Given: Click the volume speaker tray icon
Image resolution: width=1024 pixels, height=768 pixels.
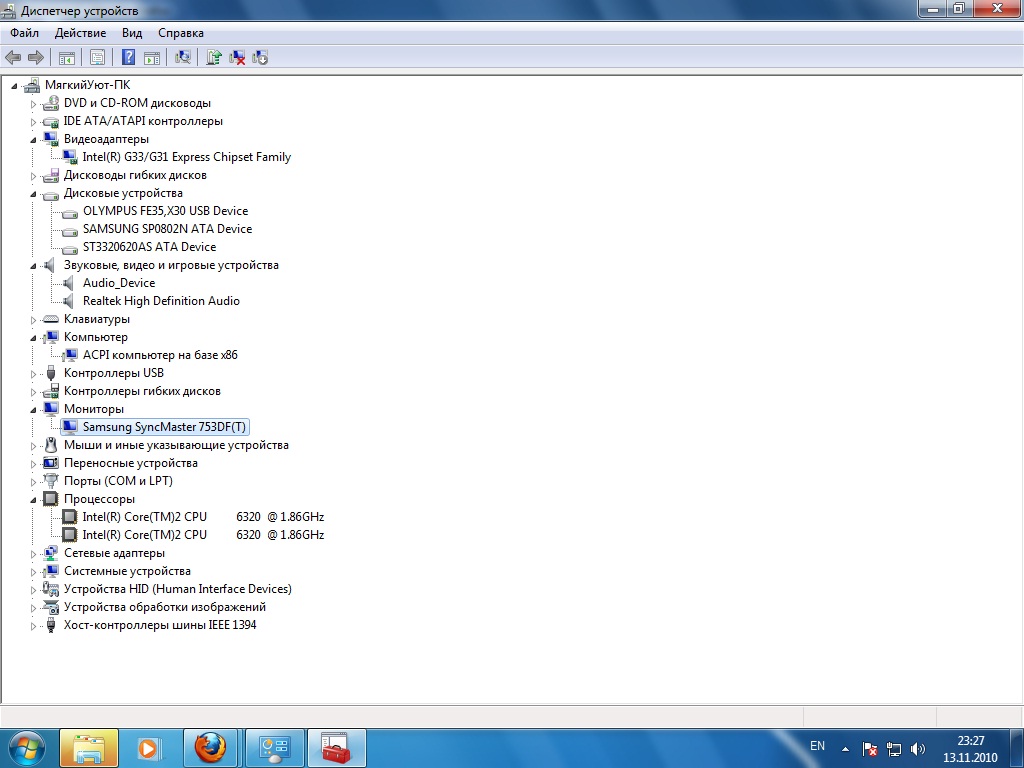Looking at the screenshot, I should click(918, 749).
